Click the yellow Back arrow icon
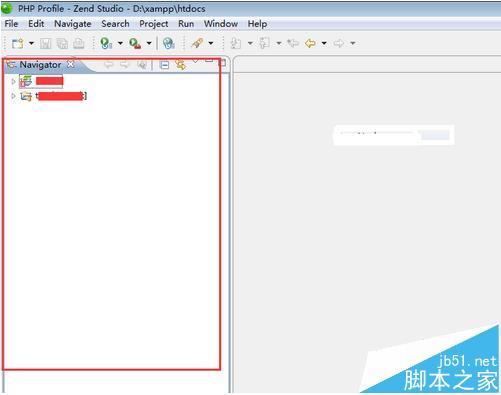This screenshot has width=501, height=395. point(310,43)
